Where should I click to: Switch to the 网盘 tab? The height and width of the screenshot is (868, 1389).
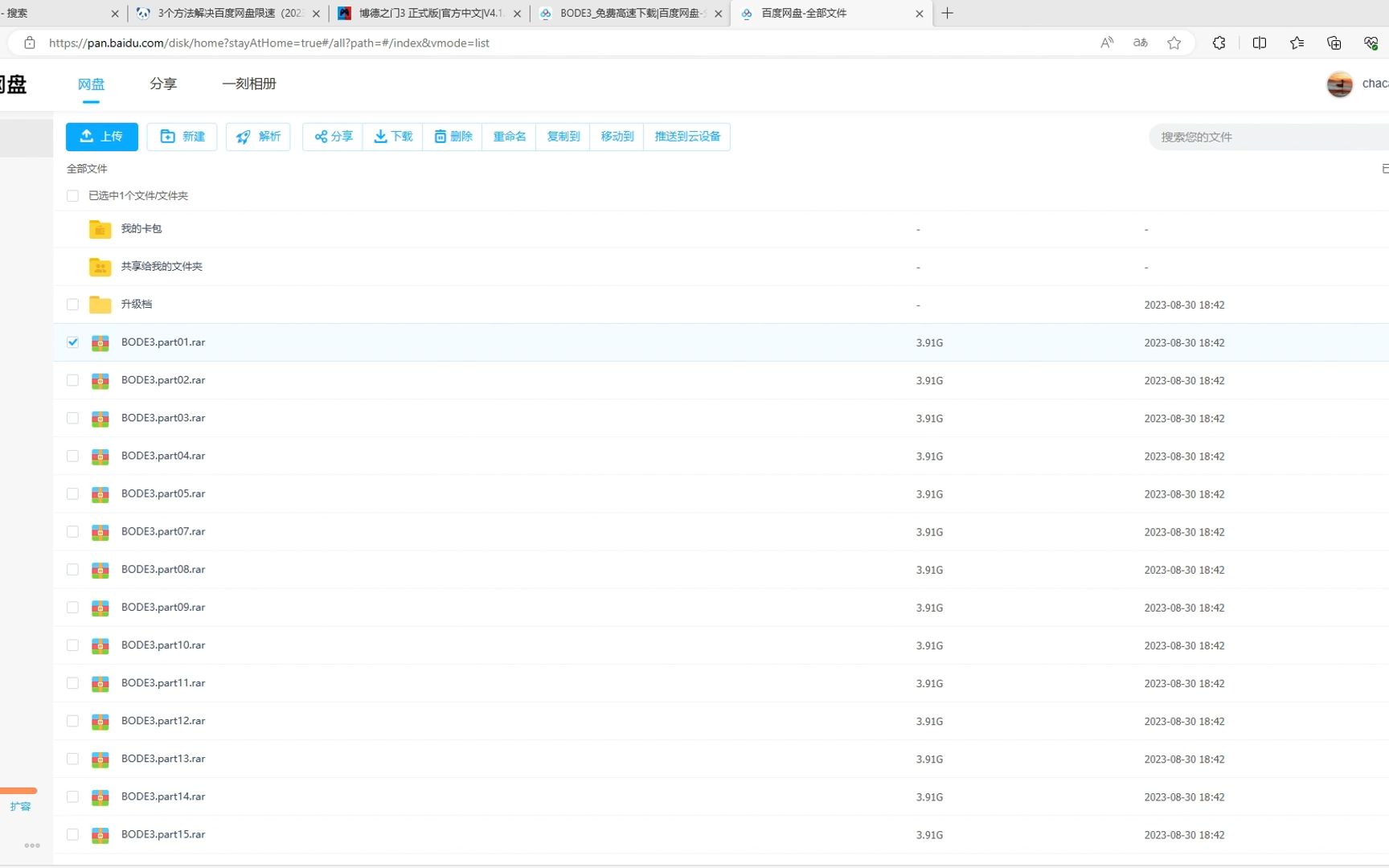(x=92, y=84)
